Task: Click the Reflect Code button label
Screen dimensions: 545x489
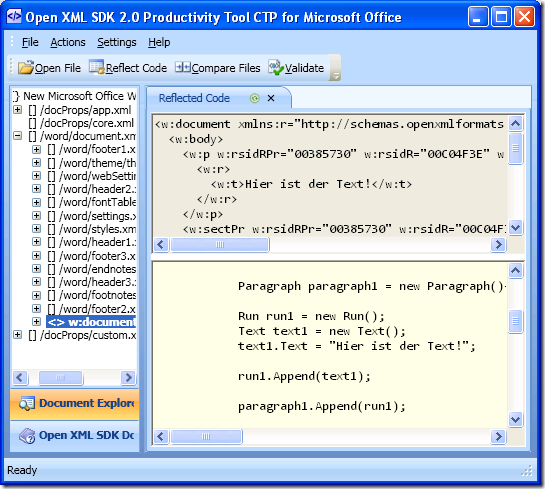Action: [x=136, y=68]
